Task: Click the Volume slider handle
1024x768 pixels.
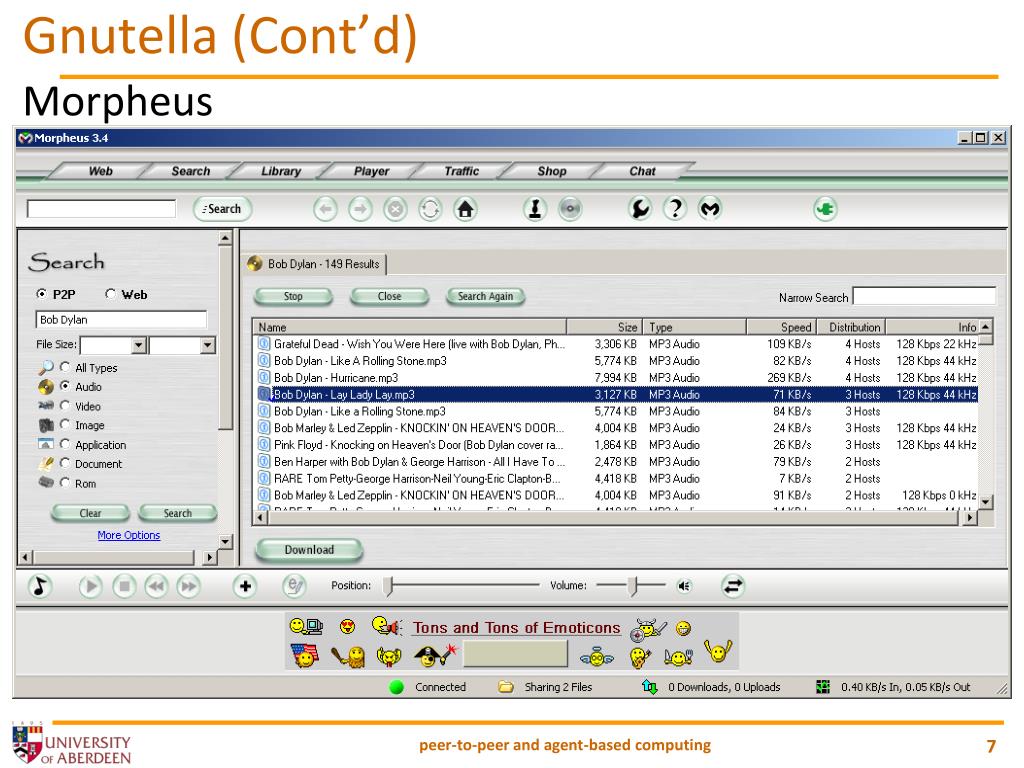Action: pyautogui.click(x=632, y=586)
